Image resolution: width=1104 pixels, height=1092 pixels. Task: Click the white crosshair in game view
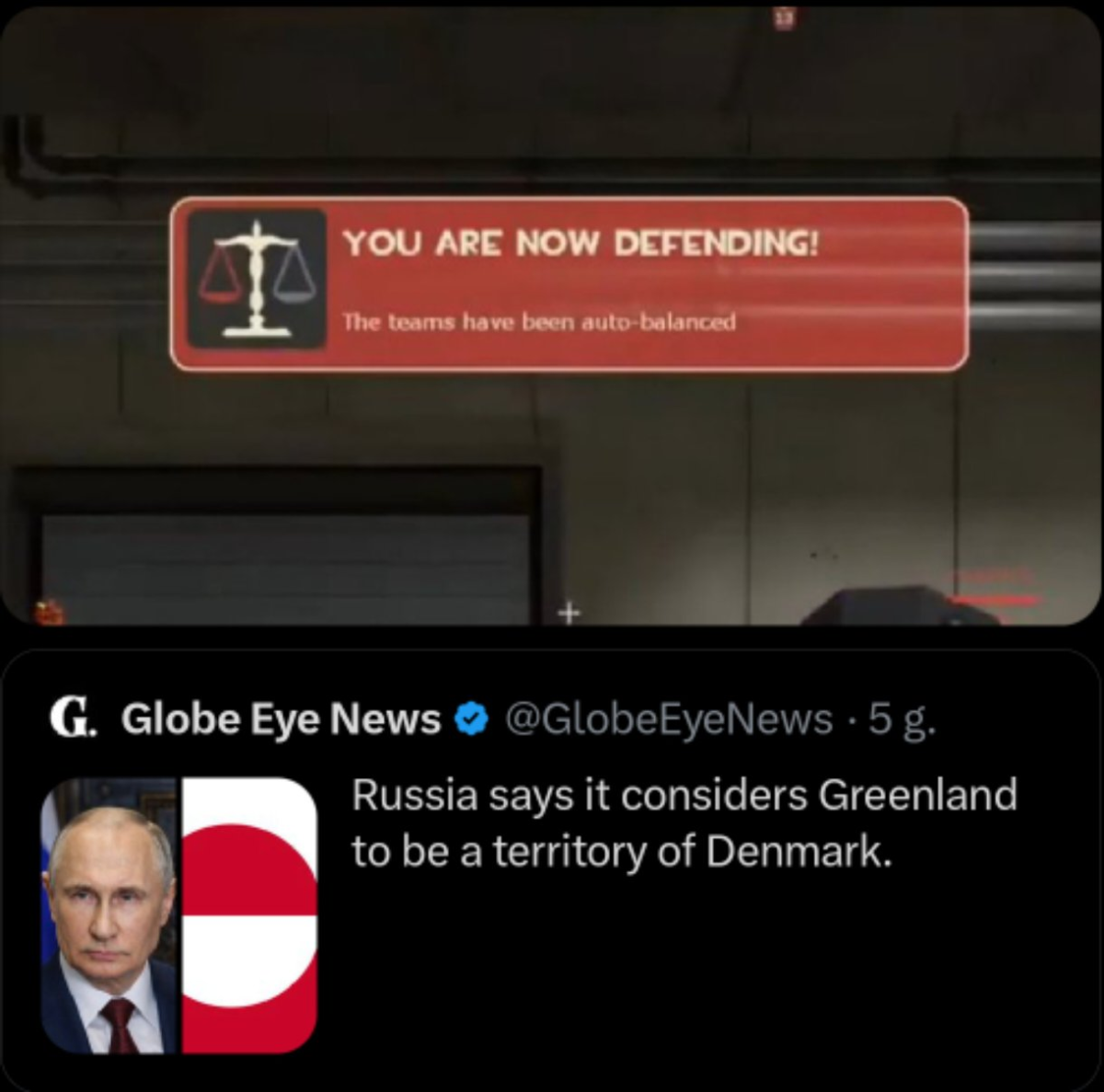click(x=570, y=611)
